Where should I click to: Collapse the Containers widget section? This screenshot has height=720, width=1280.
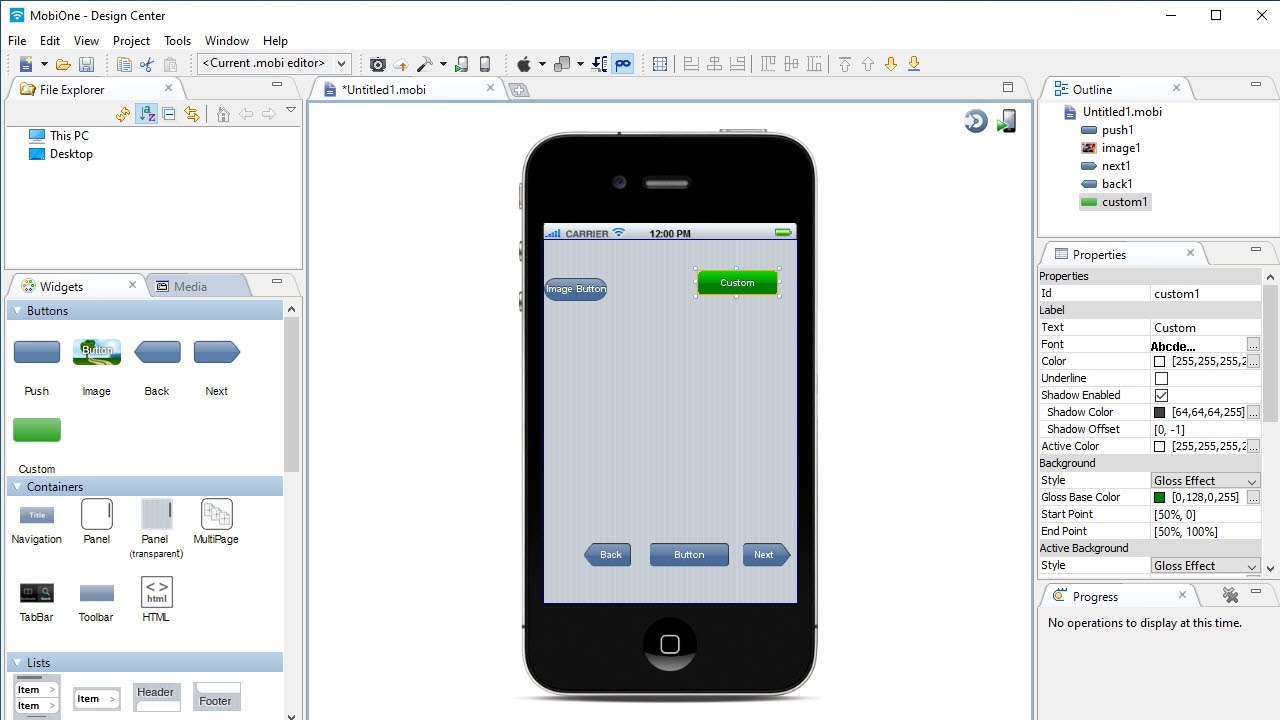[16, 487]
